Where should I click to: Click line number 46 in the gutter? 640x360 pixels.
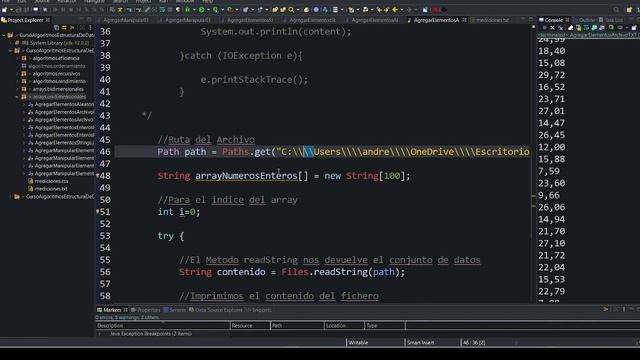tap(105, 152)
